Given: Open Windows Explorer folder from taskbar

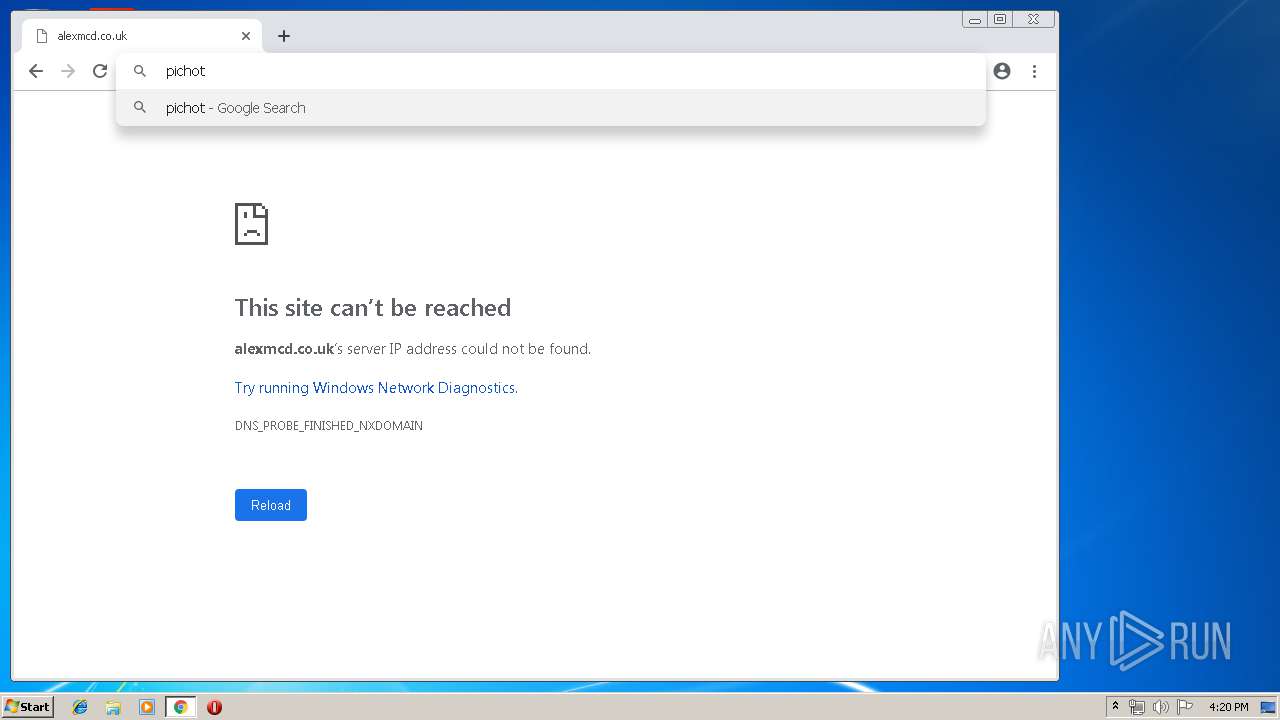Looking at the screenshot, I should point(113,707).
